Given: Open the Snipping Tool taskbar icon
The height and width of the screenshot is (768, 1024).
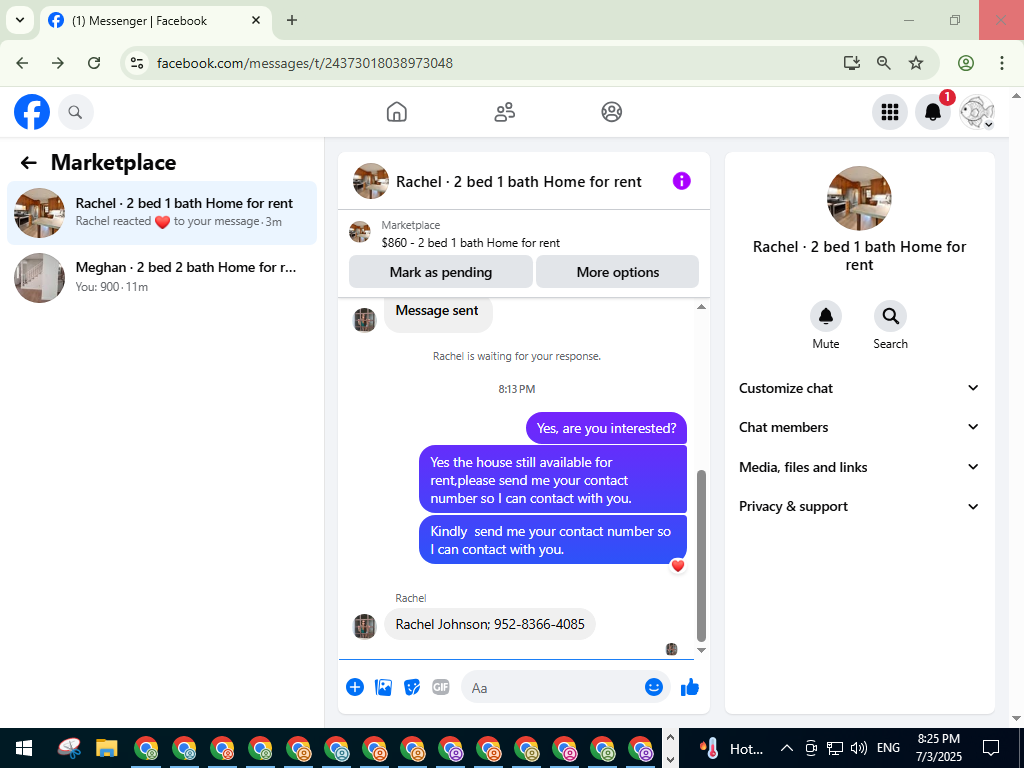Looking at the screenshot, I should click(69, 748).
